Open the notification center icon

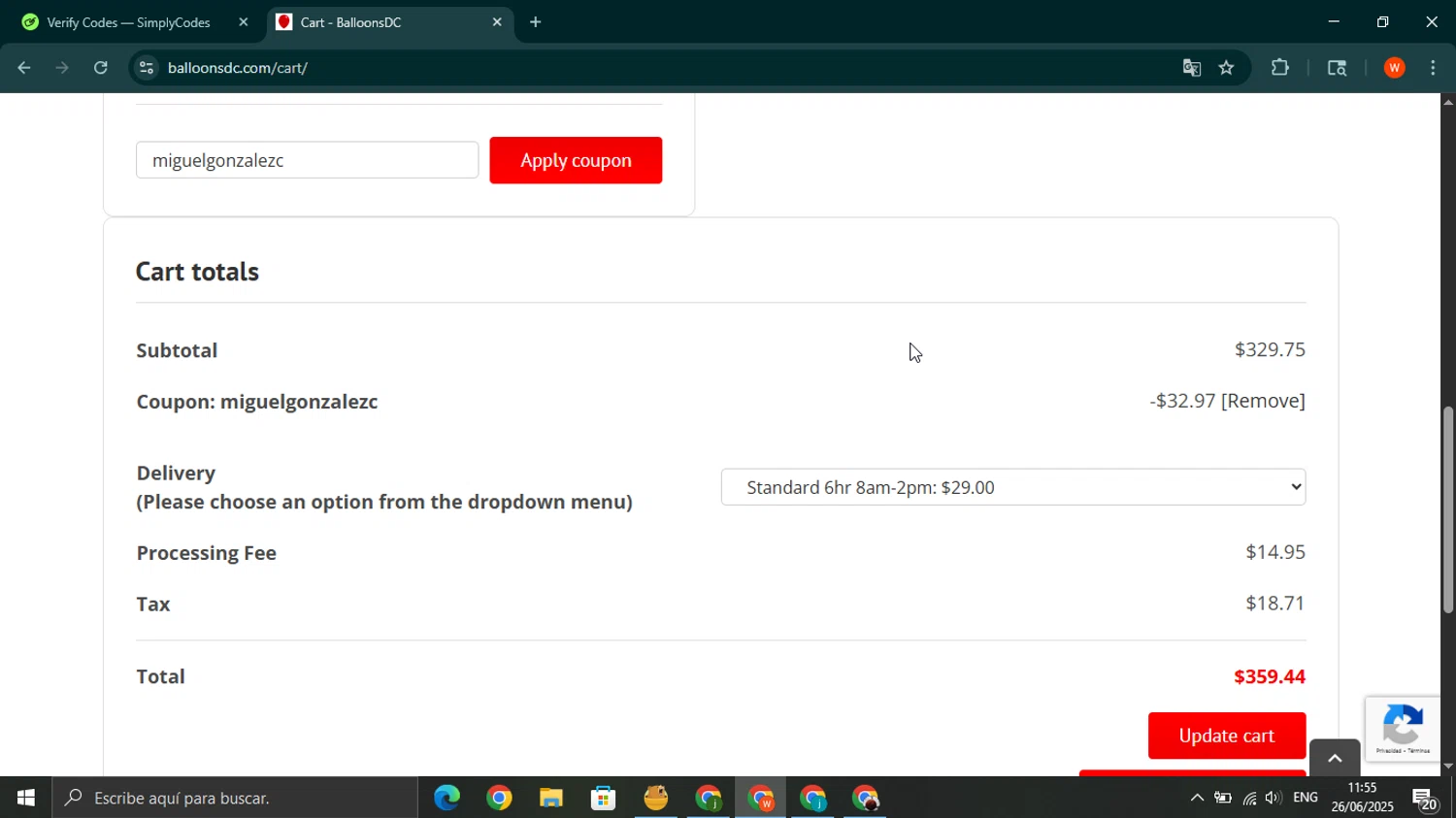click(x=1425, y=799)
